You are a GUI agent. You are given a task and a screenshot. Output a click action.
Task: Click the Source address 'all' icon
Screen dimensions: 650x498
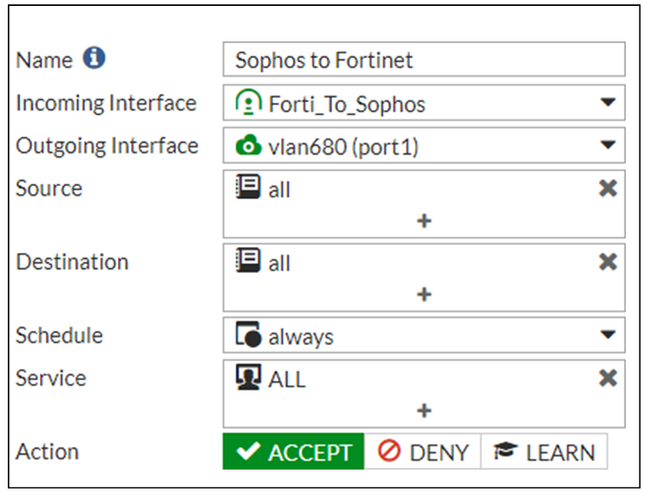247,188
